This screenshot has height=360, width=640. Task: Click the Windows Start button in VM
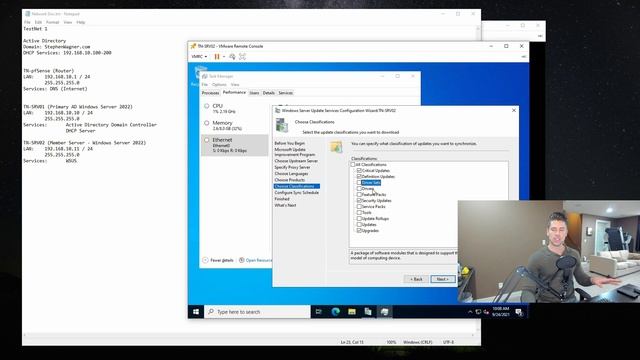coord(196,312)
